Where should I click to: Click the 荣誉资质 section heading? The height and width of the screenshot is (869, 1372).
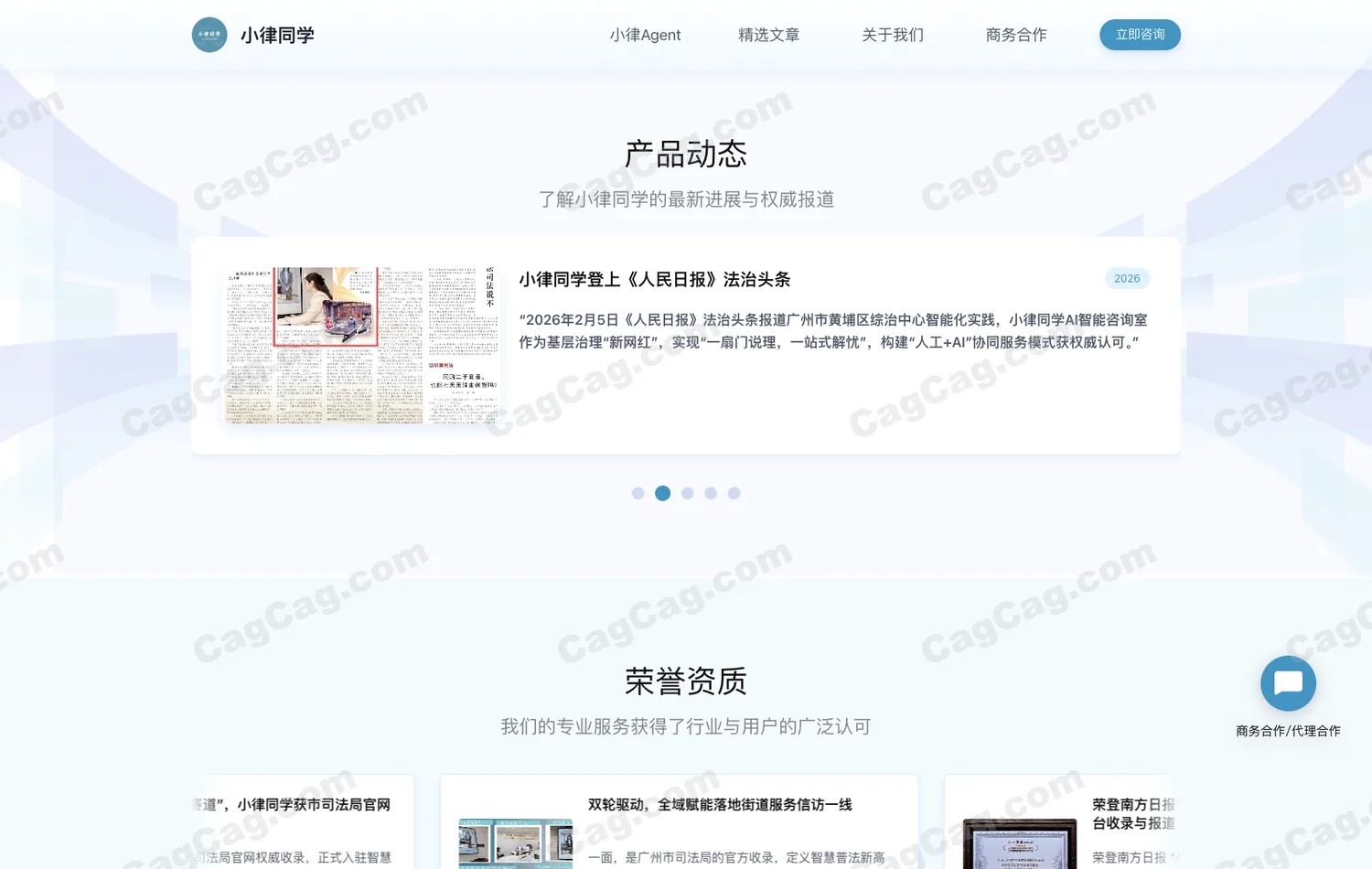tap(686, 681)
